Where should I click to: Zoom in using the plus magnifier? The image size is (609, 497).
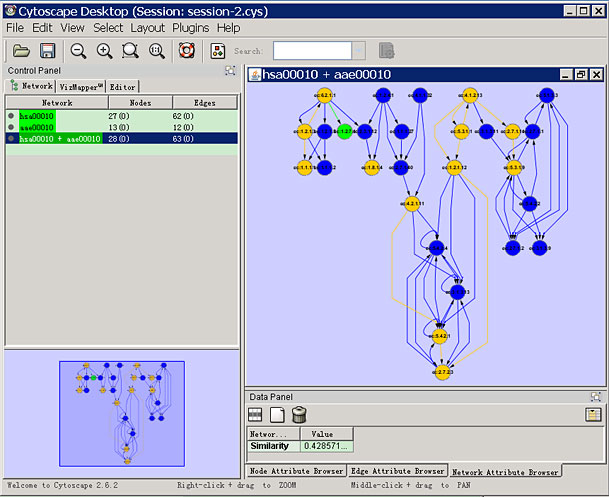[104, 51]
